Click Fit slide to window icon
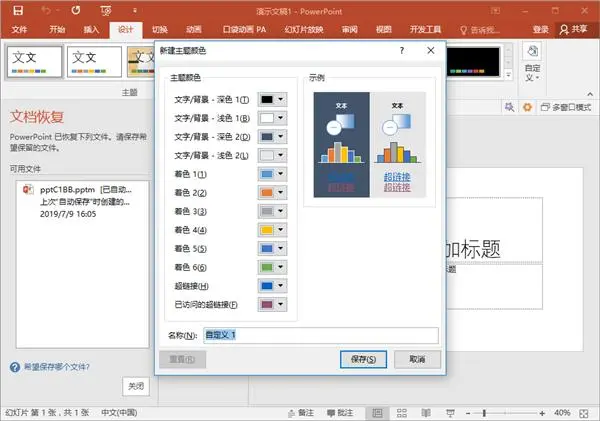Viewport: 600px width, 421px height. (584, 413)
